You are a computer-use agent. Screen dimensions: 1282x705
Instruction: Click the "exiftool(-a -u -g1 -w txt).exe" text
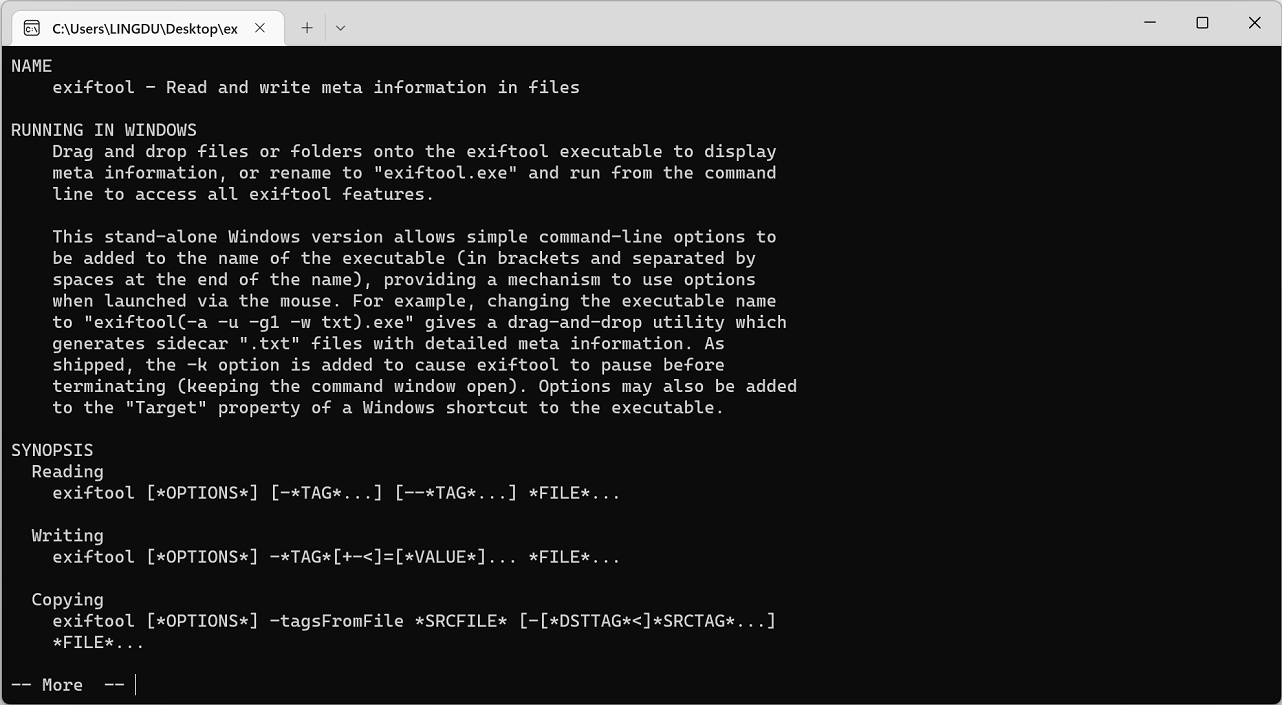point(254,322)
